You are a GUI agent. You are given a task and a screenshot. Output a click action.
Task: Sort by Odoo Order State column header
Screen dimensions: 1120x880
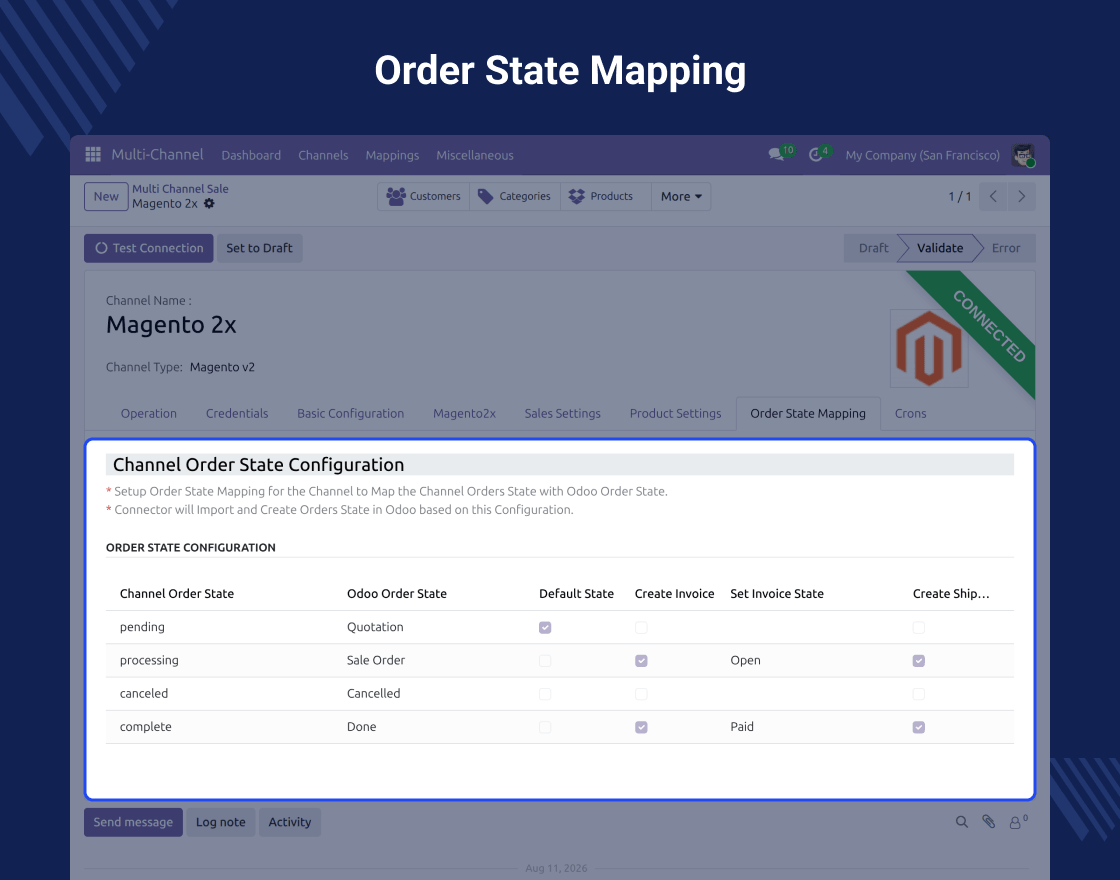pyautogui.click(x=396, y=594)
